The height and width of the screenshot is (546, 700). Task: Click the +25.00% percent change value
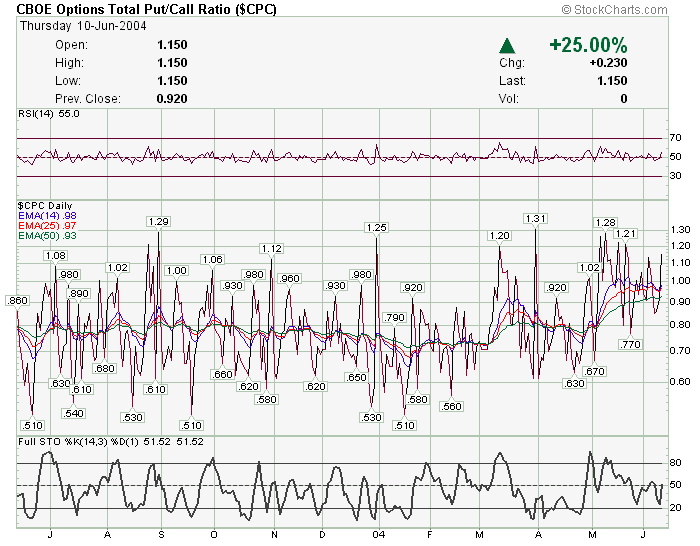(588, 45)
